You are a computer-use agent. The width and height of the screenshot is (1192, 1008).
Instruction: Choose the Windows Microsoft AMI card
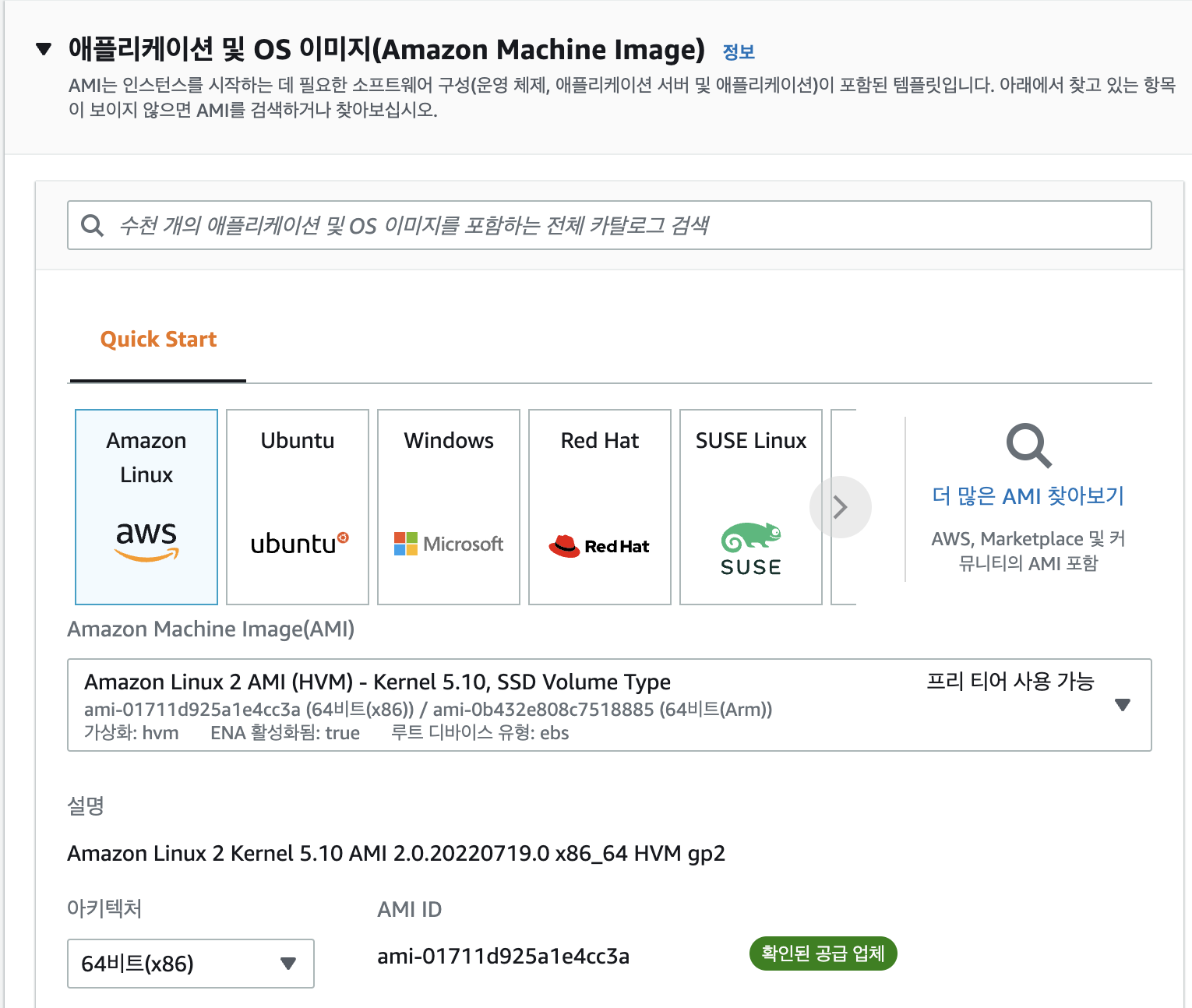pos(449,507)
